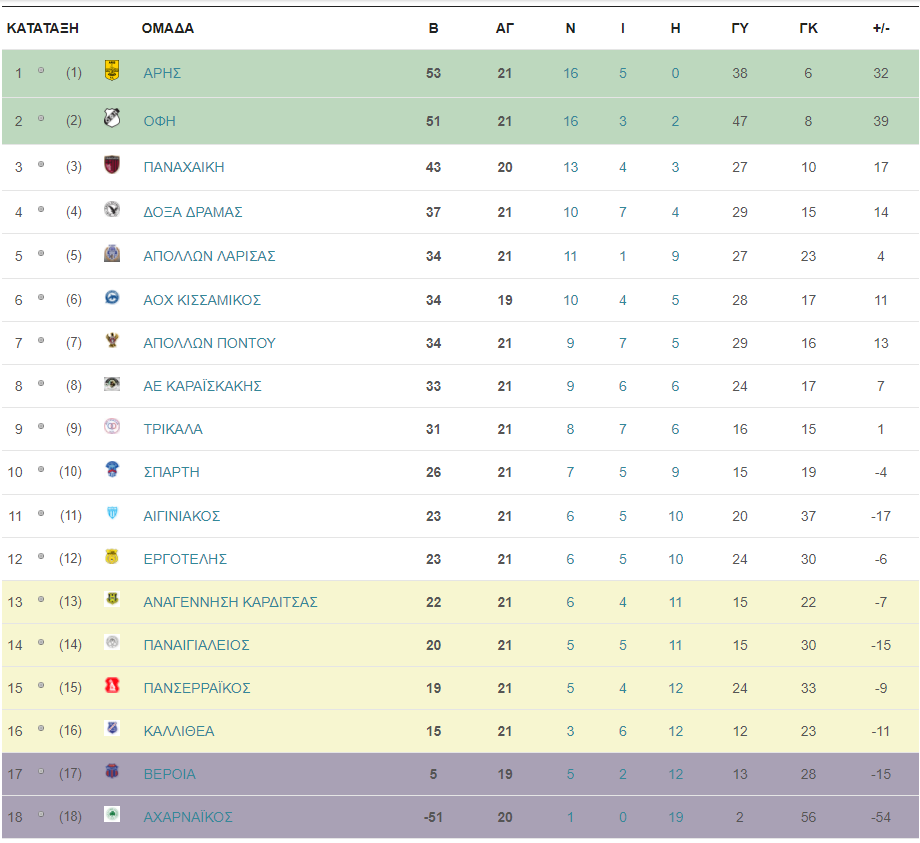Viewport: 920px width, 843px height.
Task: Click the ΠΑΝΑΧΑΙΚΗ crest icon
Action: click(x=111, y=164)
